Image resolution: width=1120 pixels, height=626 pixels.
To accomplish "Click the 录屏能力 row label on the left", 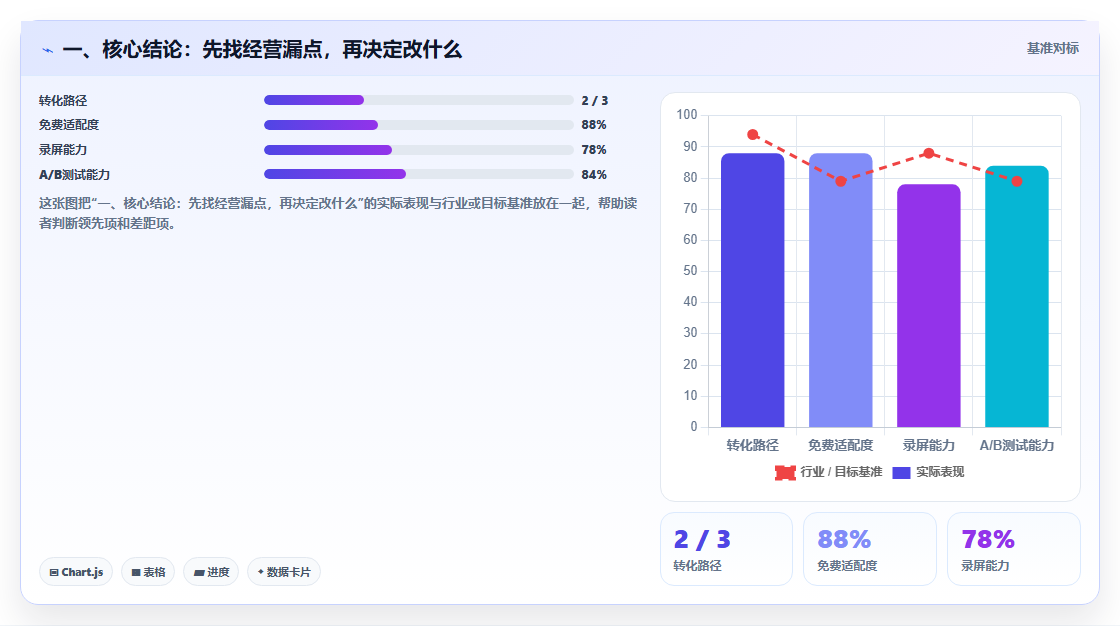I will (63, 150).
